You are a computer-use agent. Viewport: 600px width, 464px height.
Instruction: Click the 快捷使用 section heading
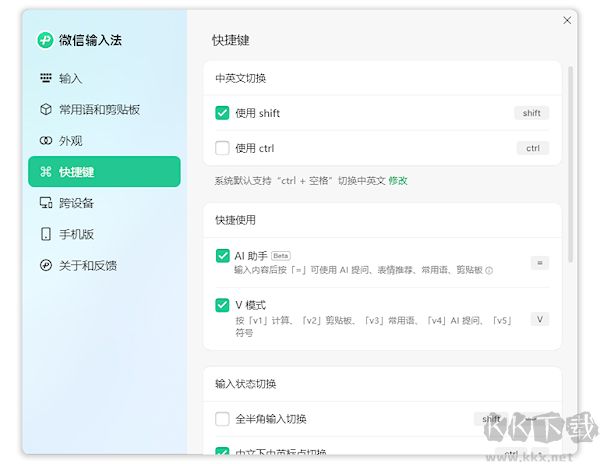[x=235, y=220]
